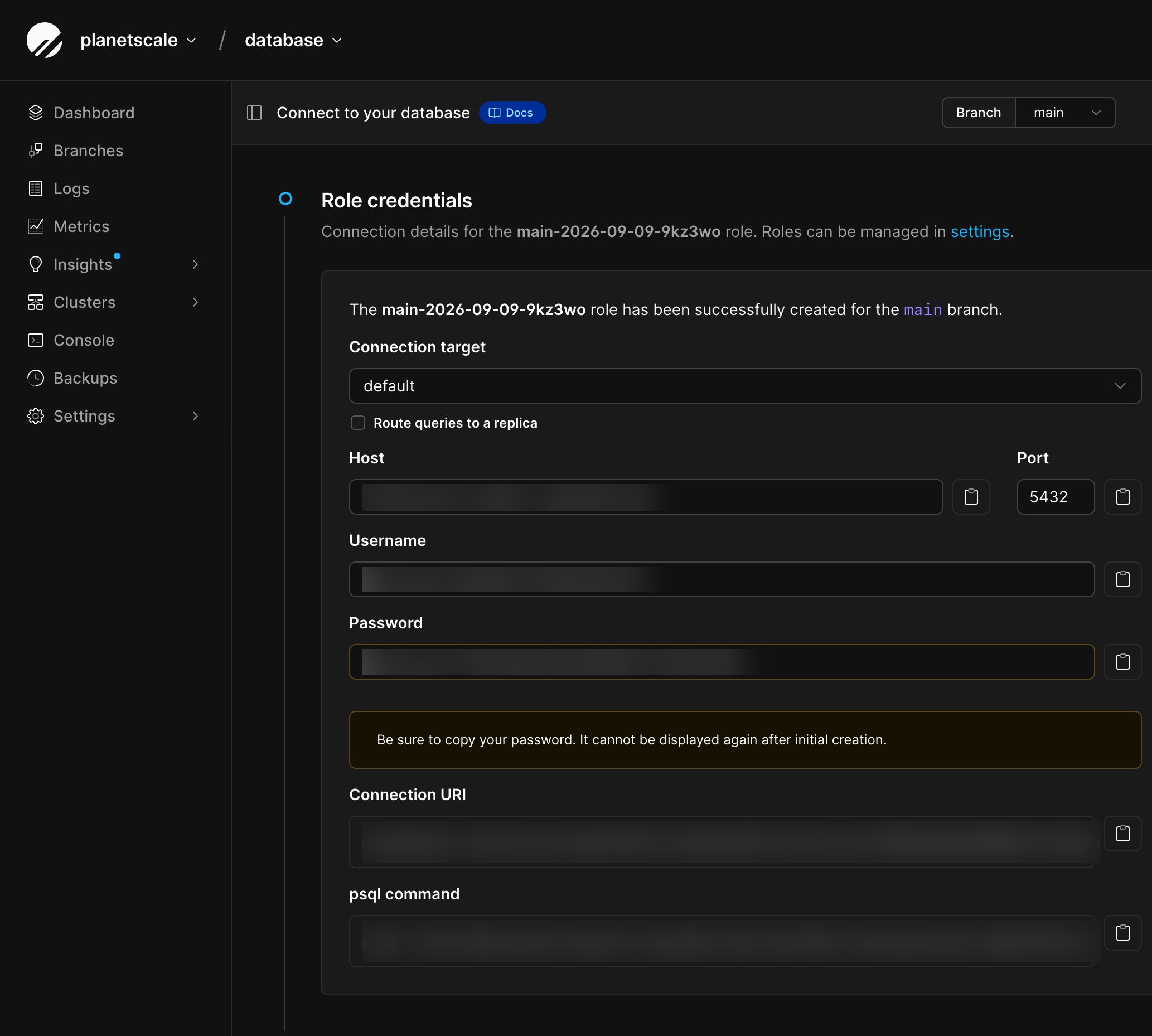
Task: Copy the Username value
Action: [1122, 579]
